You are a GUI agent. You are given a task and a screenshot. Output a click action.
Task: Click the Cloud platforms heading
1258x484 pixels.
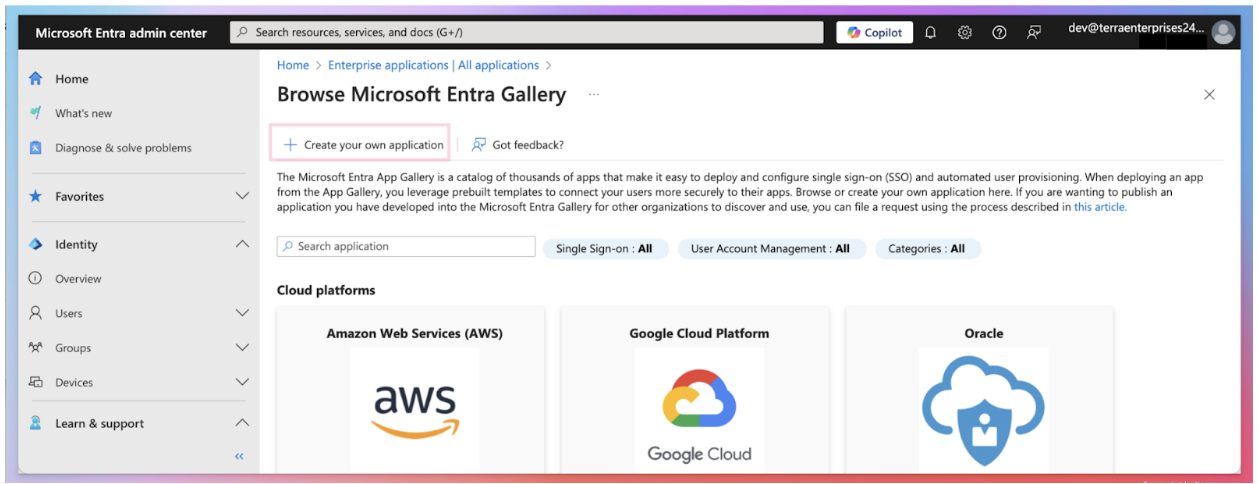click(326, 290)
